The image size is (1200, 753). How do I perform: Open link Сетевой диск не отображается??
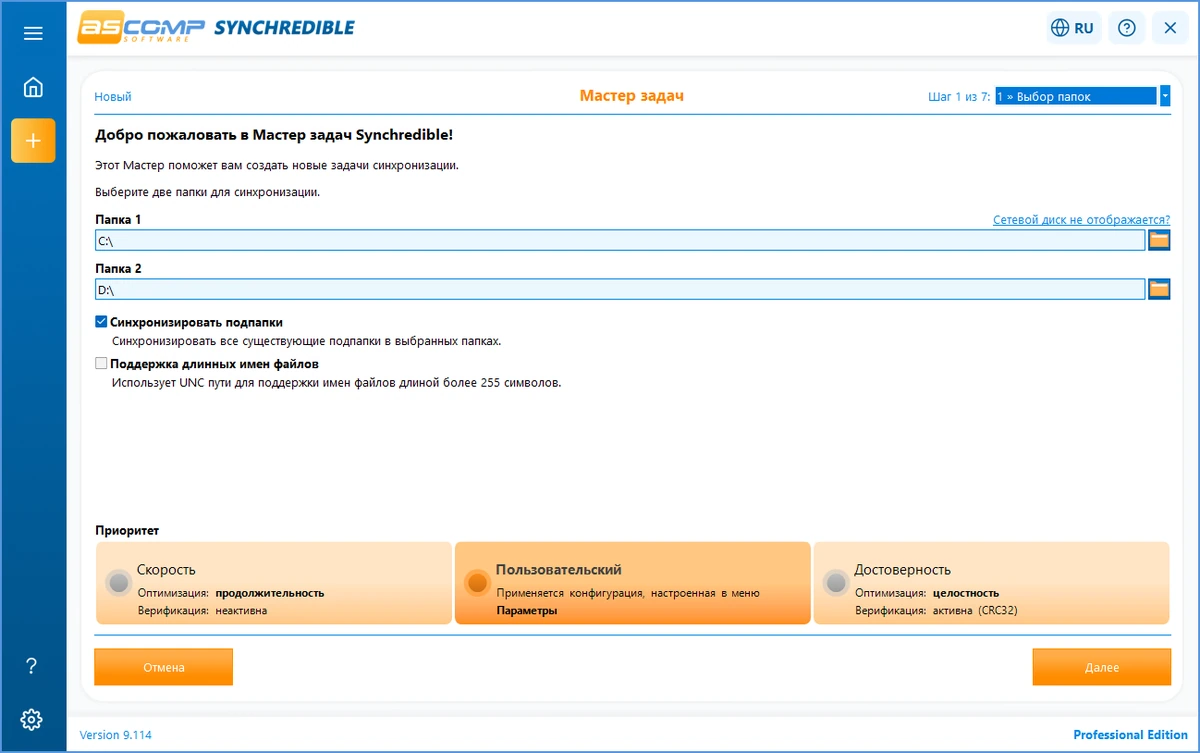tap(1081, 220)
